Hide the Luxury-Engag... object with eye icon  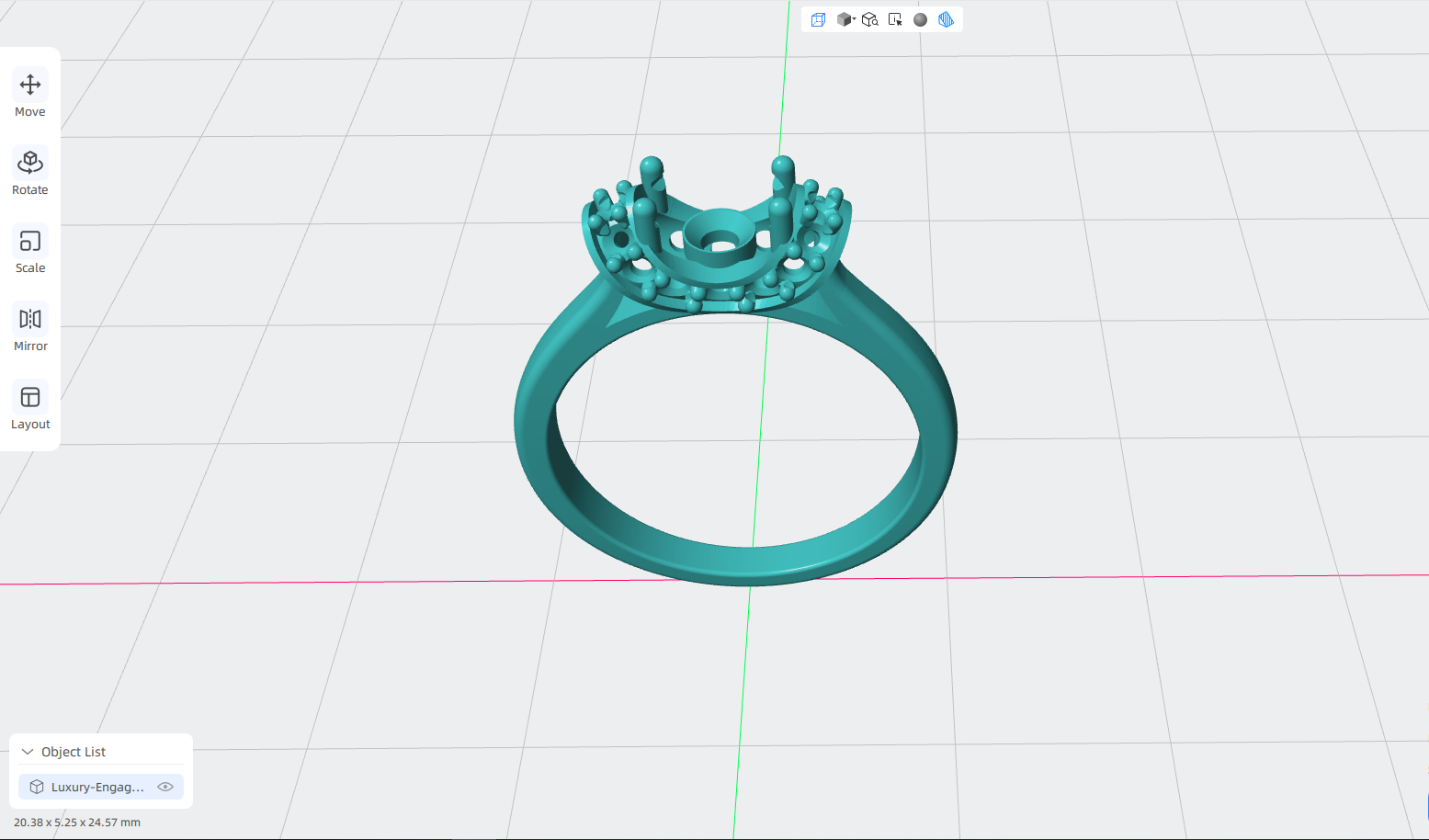pyautogui.click(x=165, y=787)
